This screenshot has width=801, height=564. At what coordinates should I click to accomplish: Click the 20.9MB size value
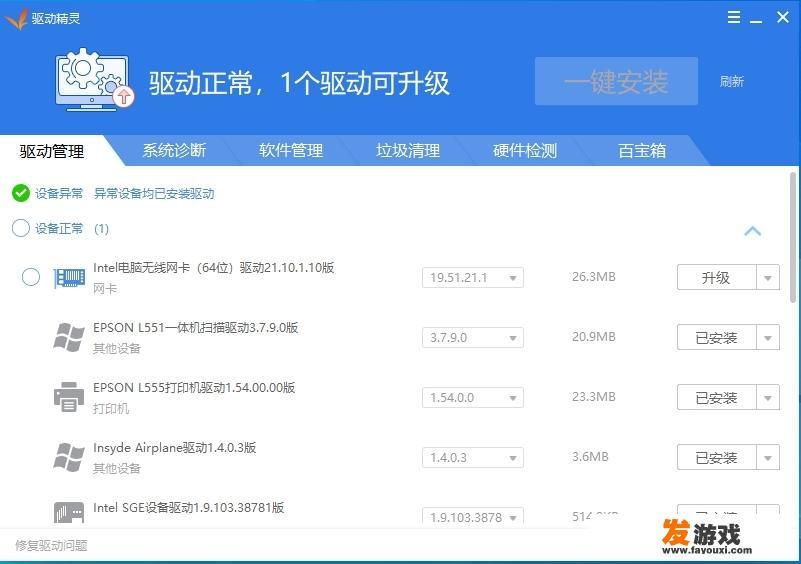coord(594,337)
